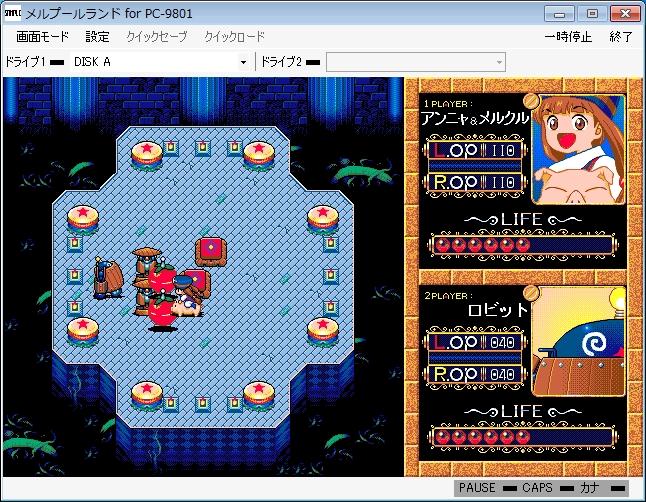Close the メルプールランド window
Viewport: 646px width, 502px height.
[625, 14]
